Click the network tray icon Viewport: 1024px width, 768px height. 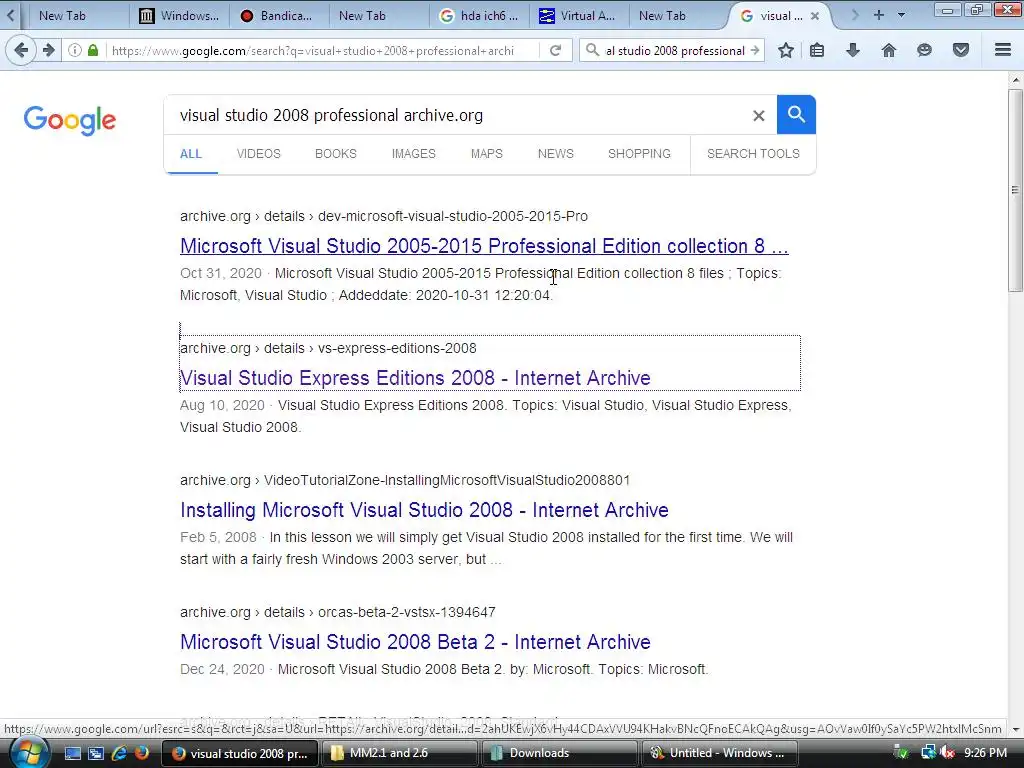[x=927, y=753]
